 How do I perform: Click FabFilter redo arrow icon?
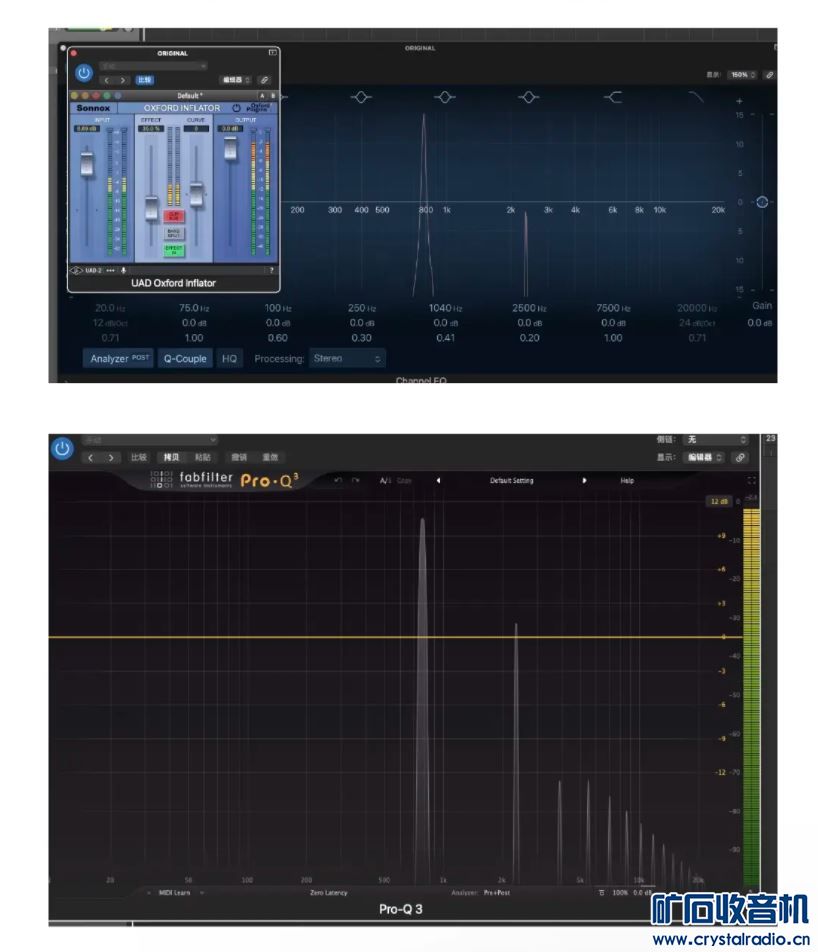[355, 480]
